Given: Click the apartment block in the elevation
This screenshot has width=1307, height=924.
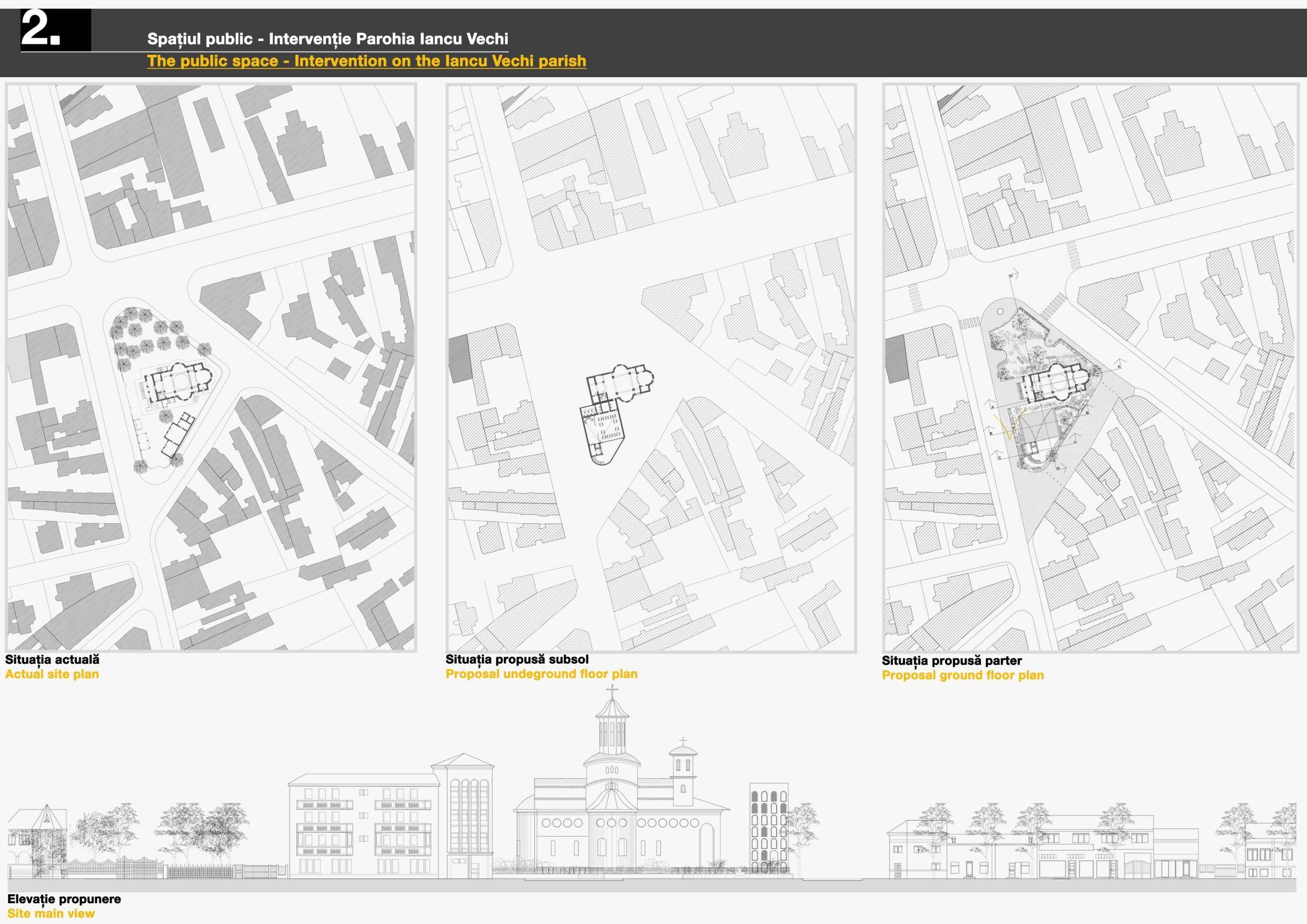Looking at the screenshot, I should pos(363,826).
